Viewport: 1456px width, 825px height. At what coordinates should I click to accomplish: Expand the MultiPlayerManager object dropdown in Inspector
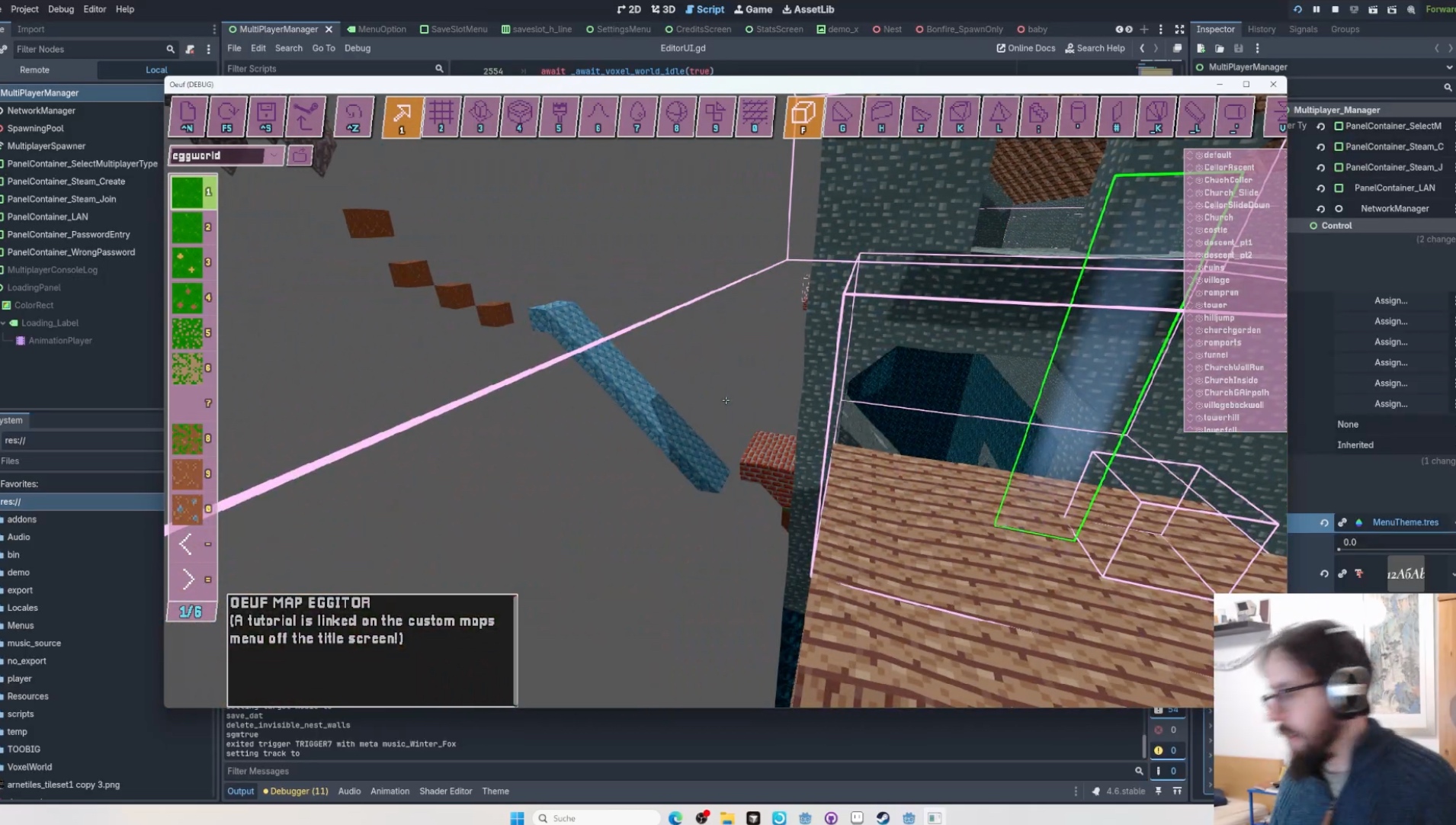tap(1448, 67)
